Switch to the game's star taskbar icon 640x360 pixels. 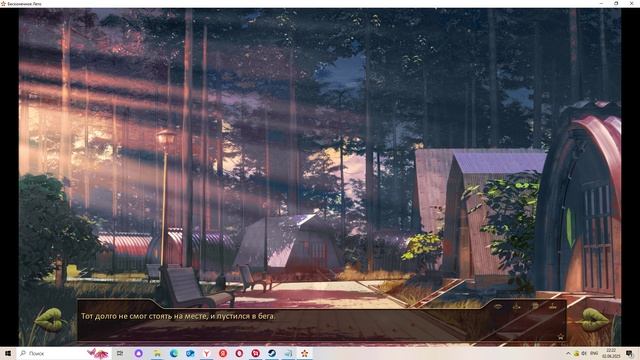coord(304,353)
